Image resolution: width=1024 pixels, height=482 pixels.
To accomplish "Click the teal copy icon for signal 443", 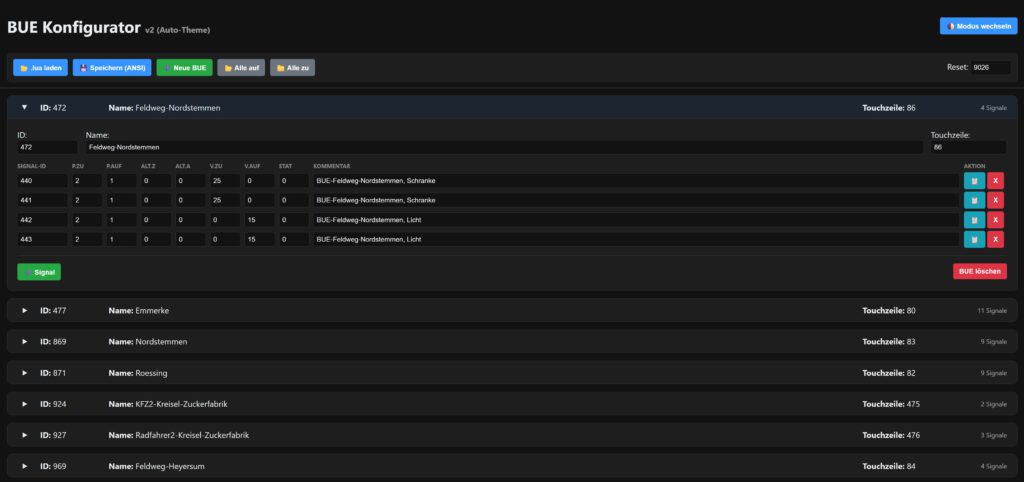I will [973, 239].
